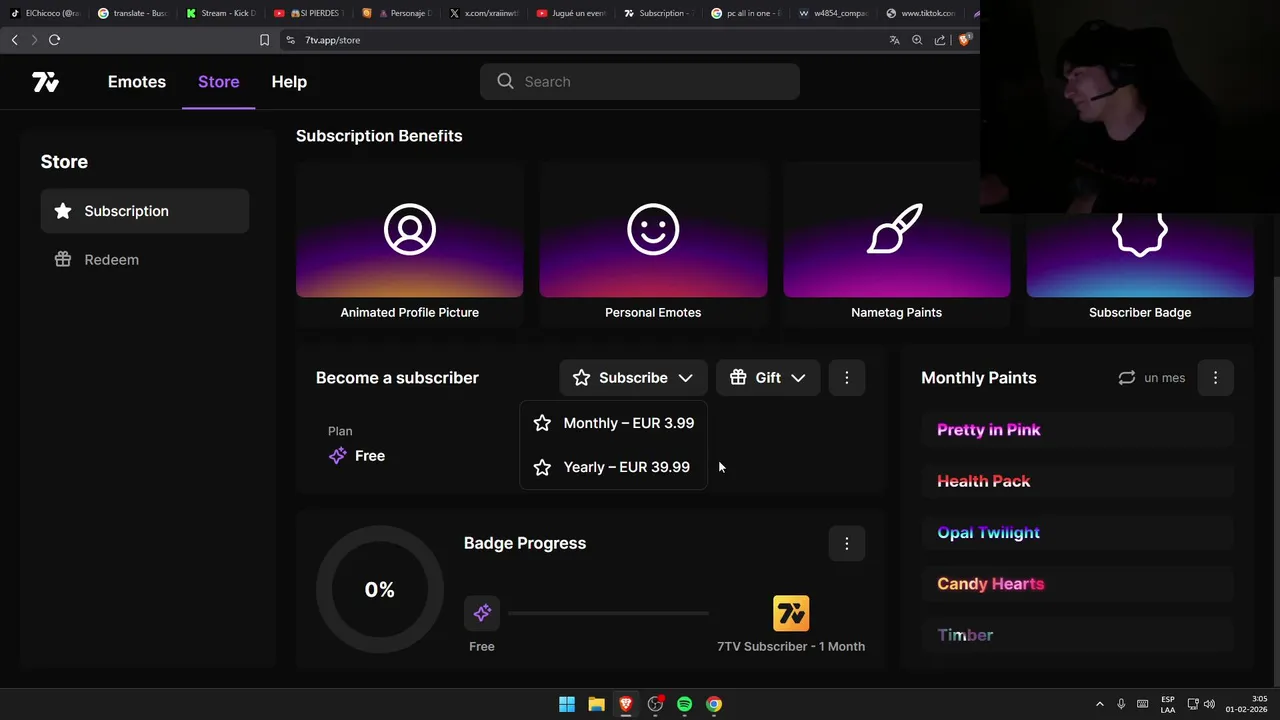Click the Personal Emotes smiley icon
The height and width of the screenshot is (720, 1280).
click(x=653, y=229)
